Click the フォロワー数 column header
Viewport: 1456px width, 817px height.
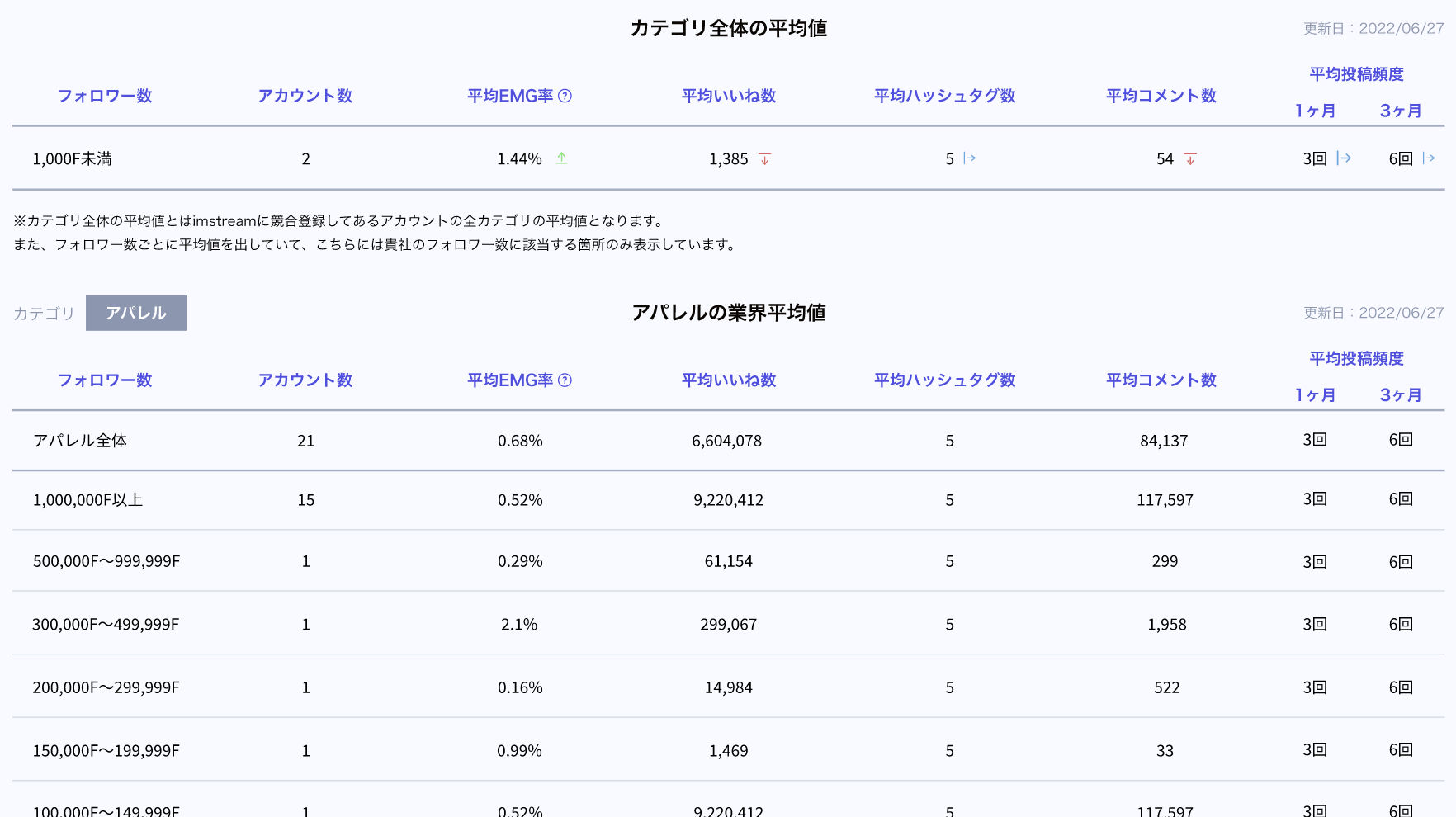105,95
